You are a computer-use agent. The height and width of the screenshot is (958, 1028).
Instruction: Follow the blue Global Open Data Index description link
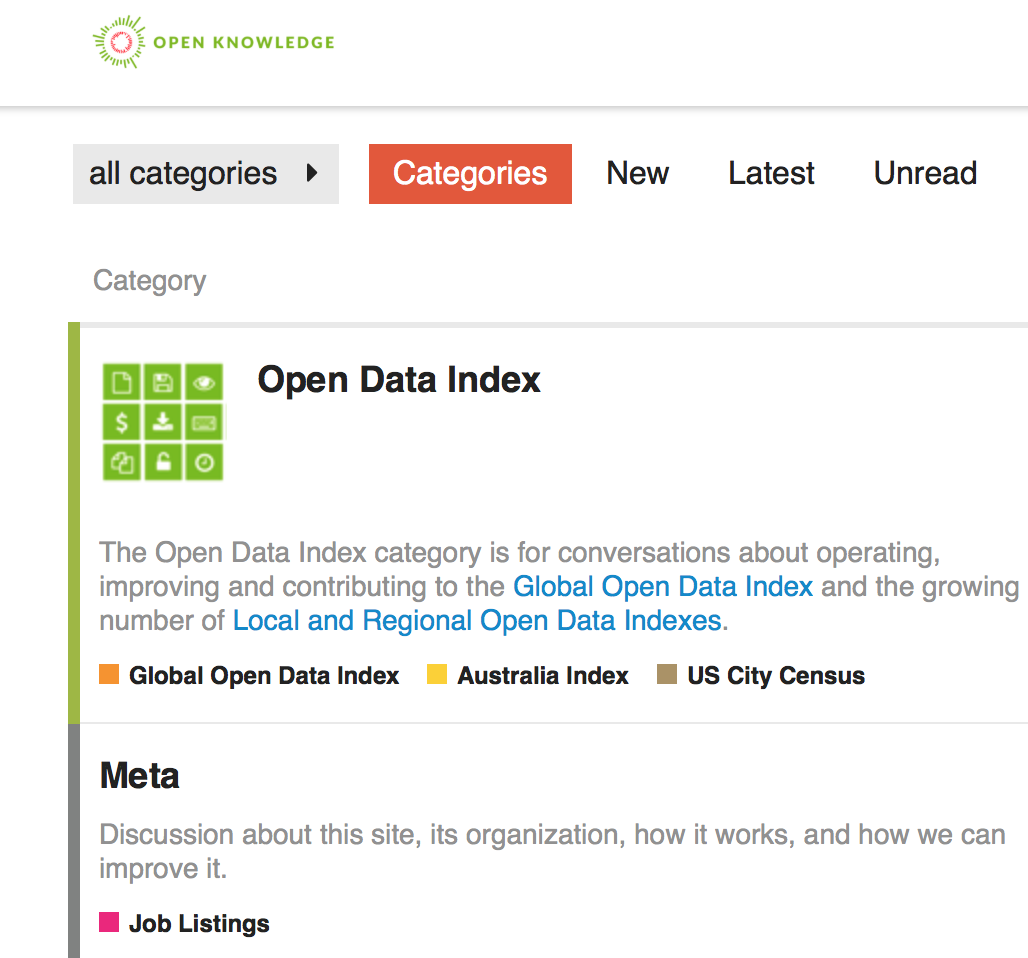[x=663, y=586]
